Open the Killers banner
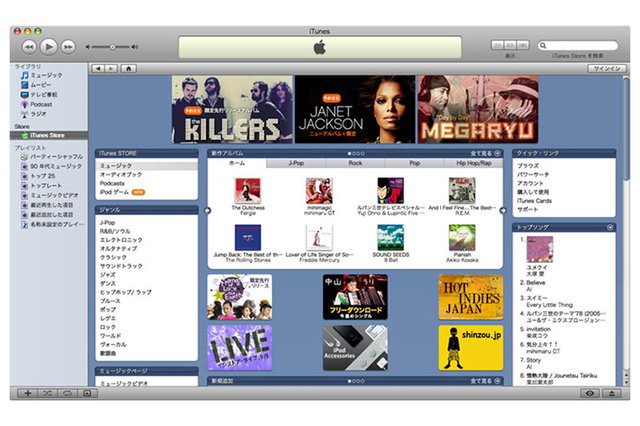Image resolution: width=640 pixels, height=426 pixels. pyautogui.click(x=230, y=109)
